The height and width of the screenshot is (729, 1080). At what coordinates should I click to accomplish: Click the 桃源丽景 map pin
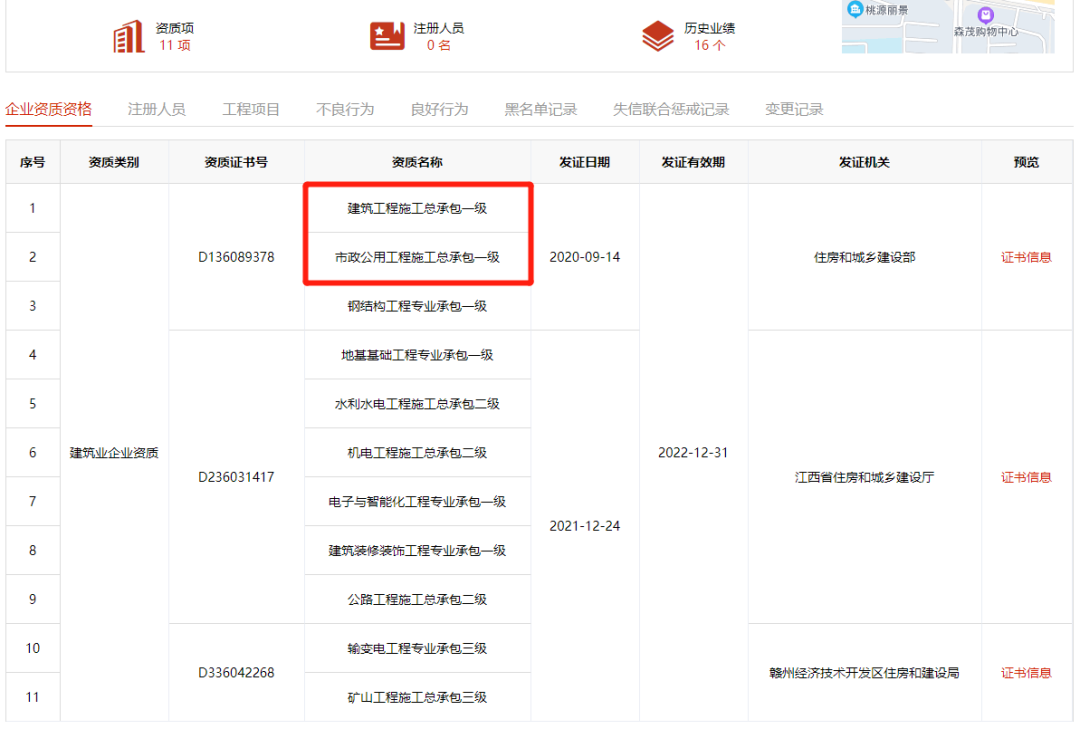pyautogui.click(x=855, y=10)
